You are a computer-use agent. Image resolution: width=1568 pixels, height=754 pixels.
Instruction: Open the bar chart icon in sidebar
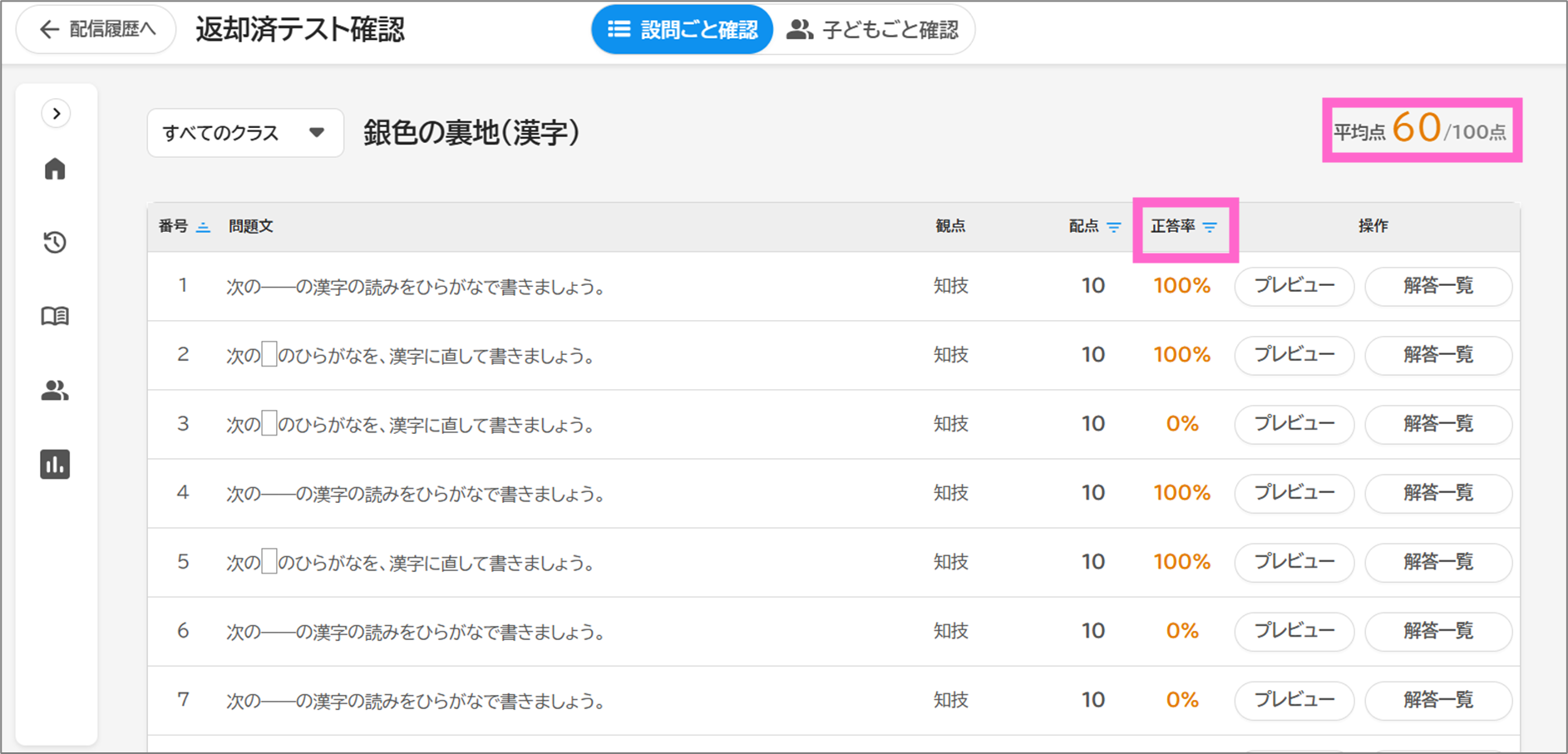tap(55, 464)
